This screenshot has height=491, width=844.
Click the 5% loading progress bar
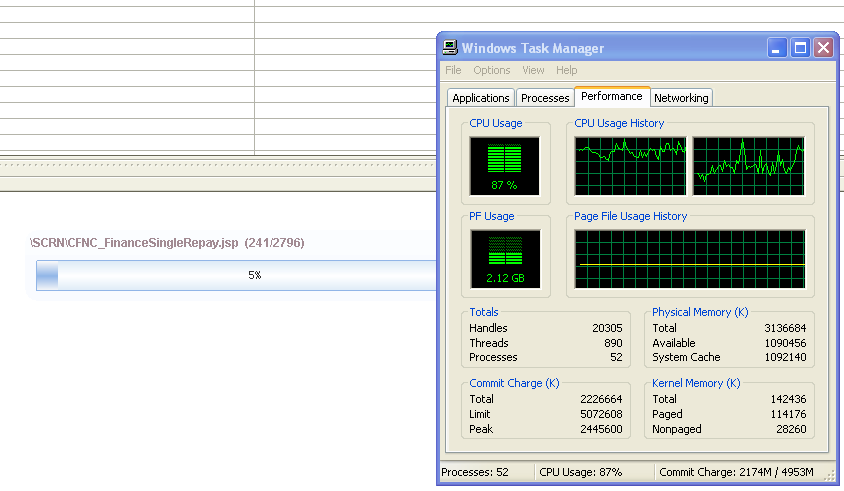(x=236, y=275)
